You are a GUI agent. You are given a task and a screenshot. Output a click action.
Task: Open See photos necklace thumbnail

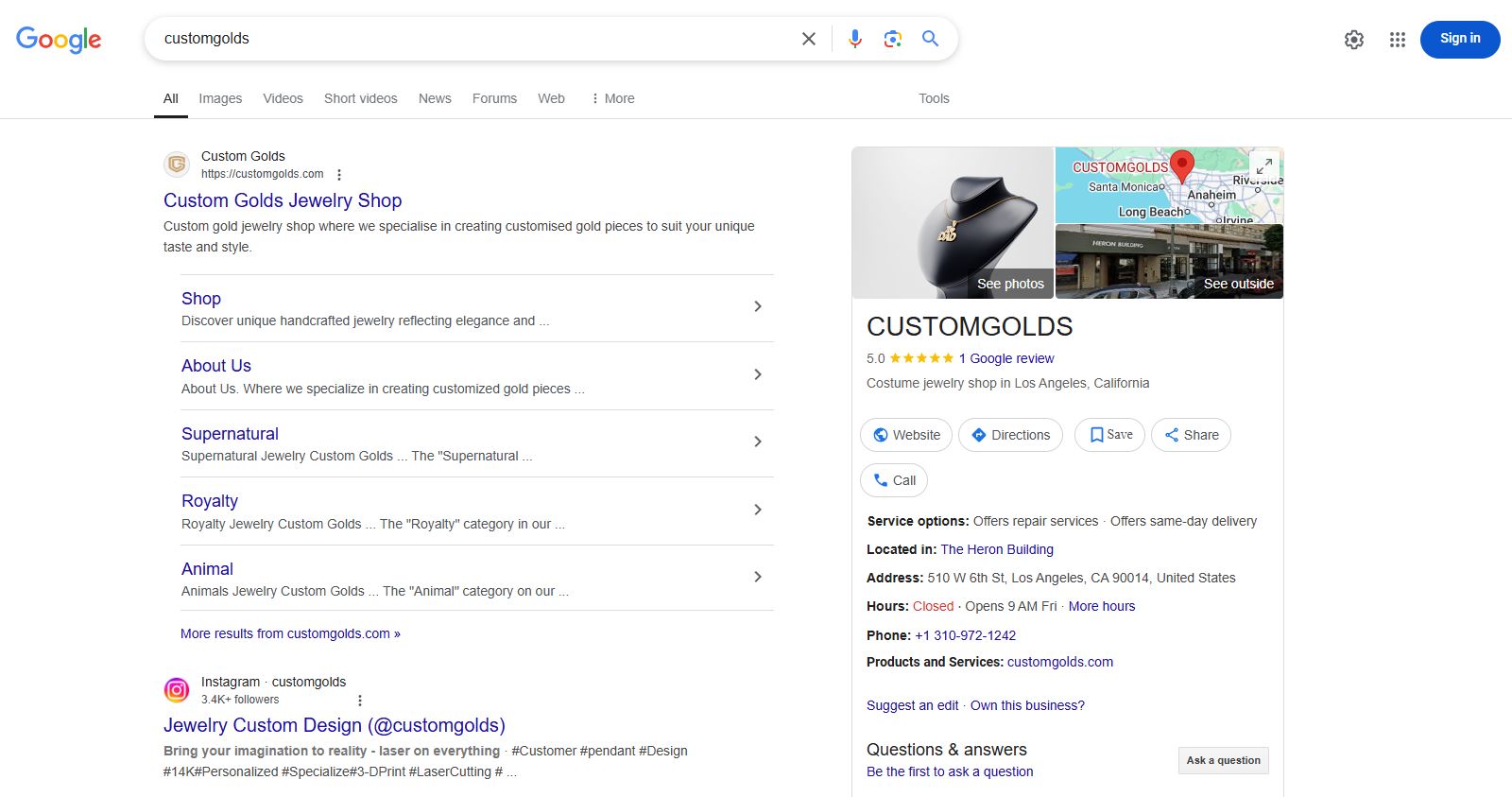pos(953,223)
